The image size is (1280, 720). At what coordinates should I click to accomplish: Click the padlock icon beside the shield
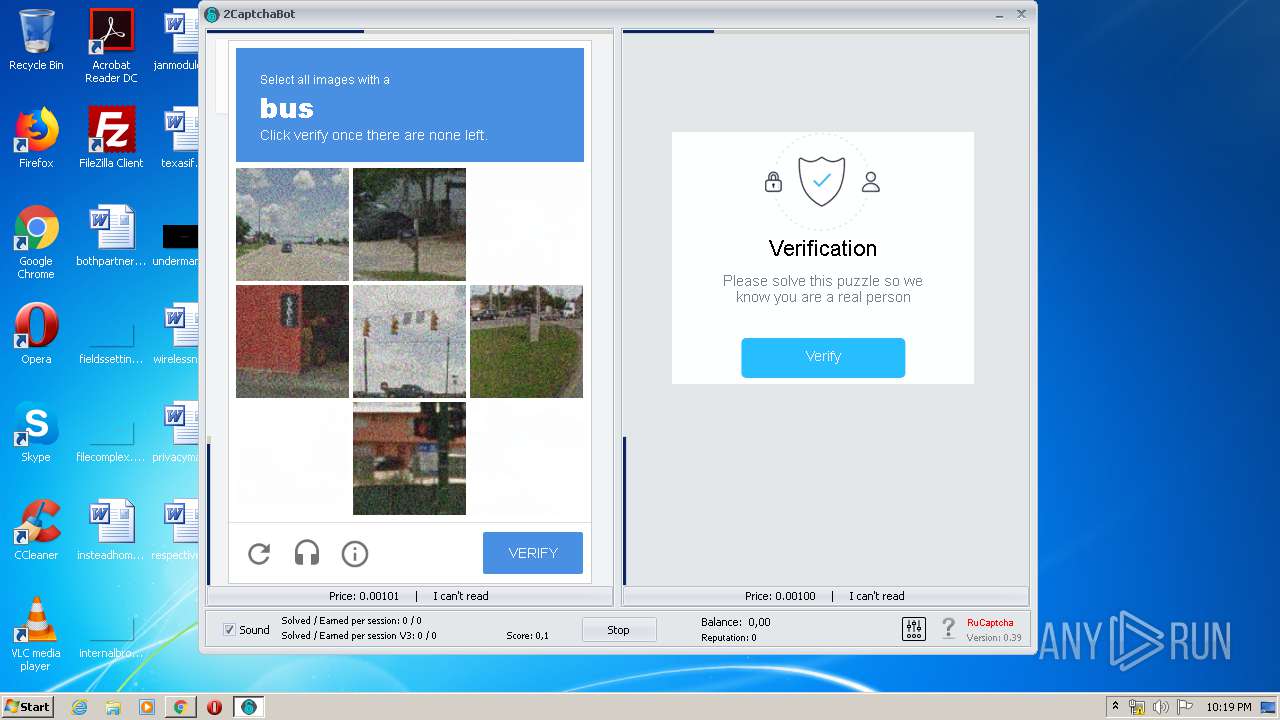pos(773,181)
